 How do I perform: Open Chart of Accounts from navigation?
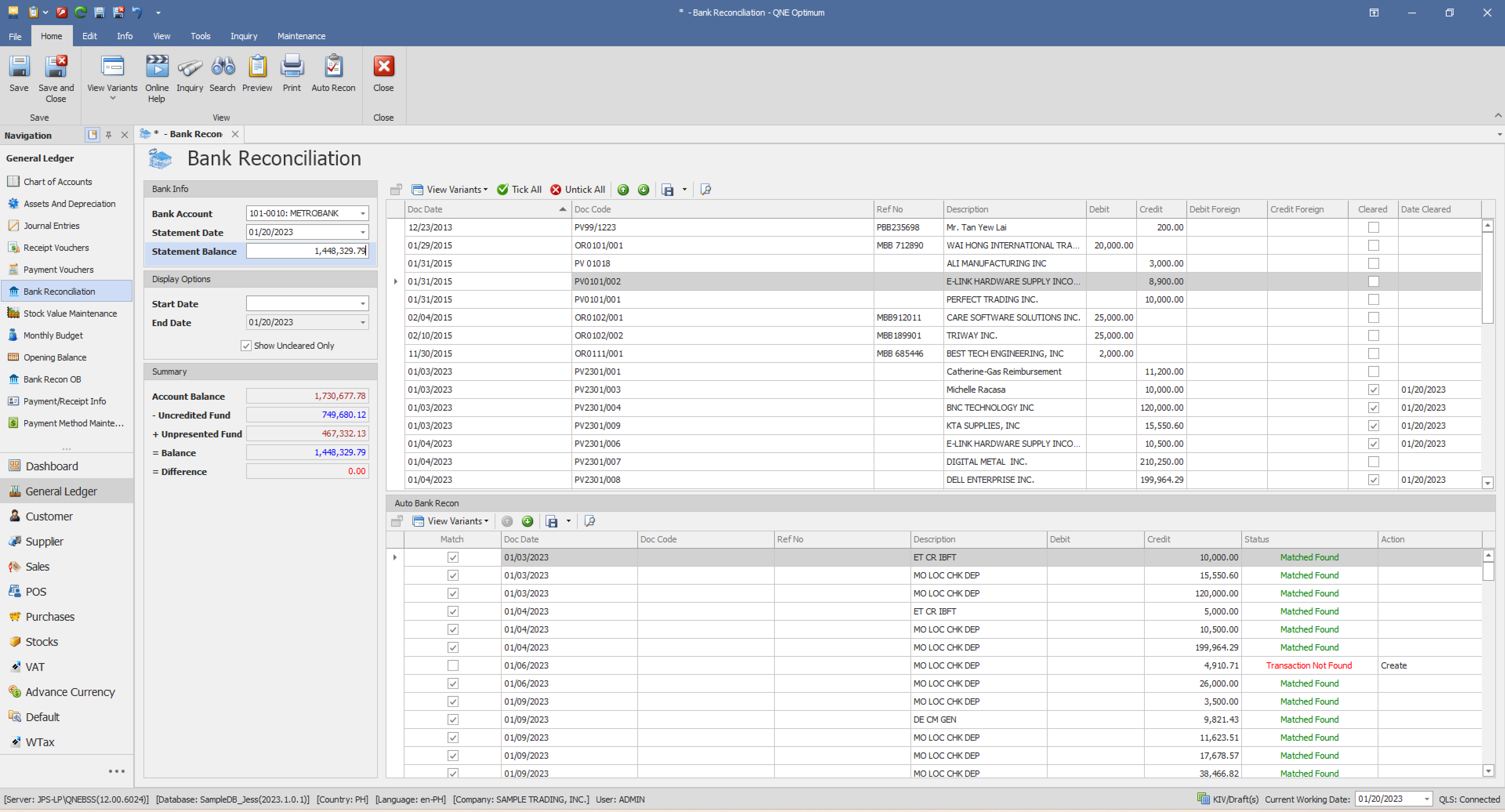tap(58, 182)
